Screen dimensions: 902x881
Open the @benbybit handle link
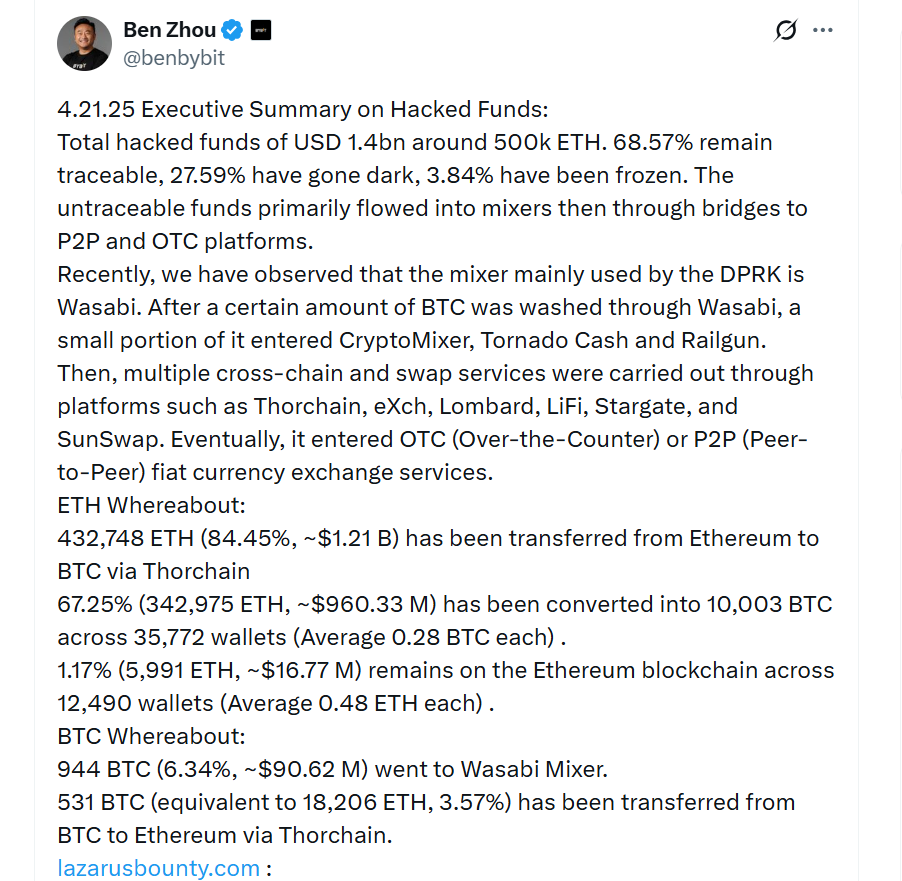click(174, 58)
